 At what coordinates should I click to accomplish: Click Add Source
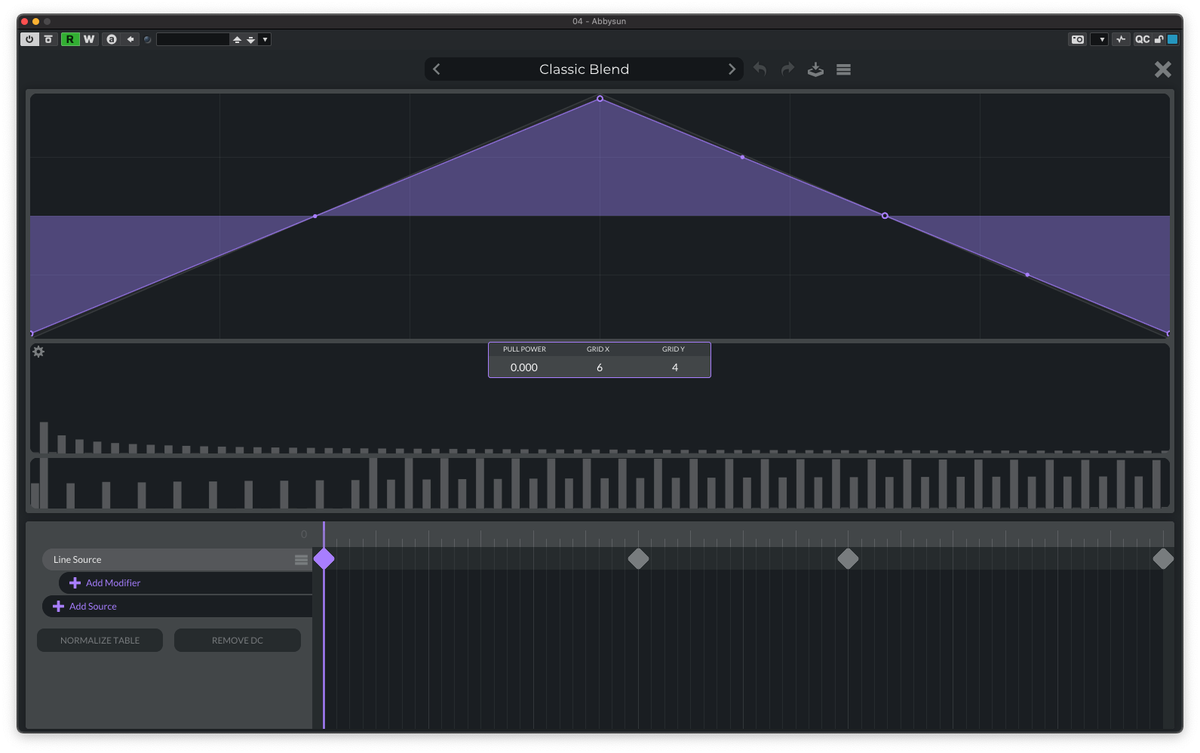(93, 606)
